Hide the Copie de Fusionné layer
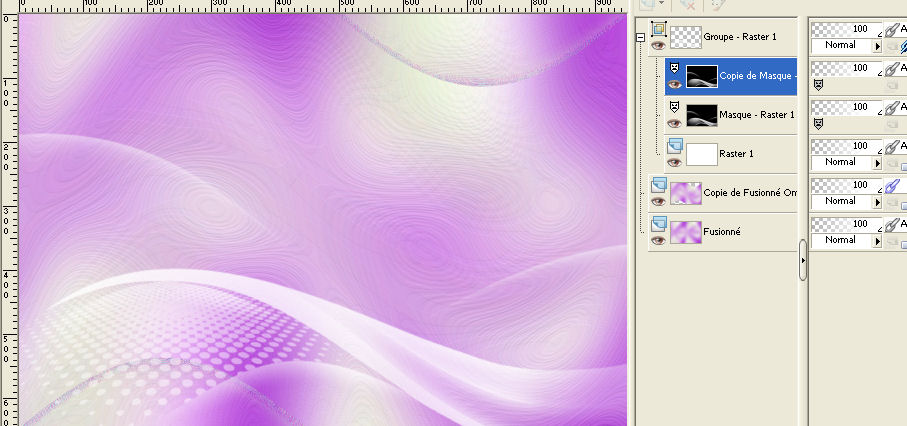Viewport: 907px width, 426px height. coord(658,201)
